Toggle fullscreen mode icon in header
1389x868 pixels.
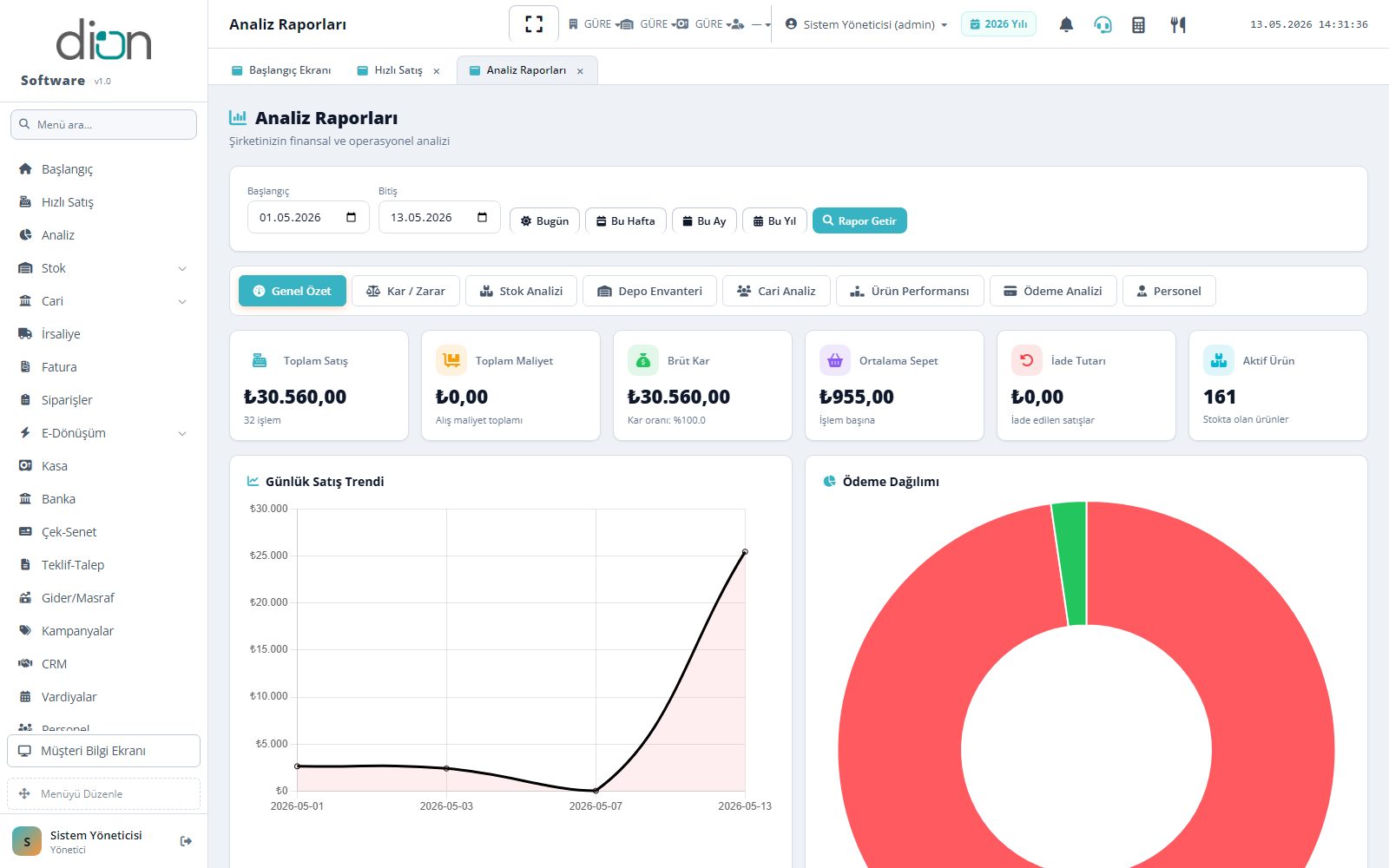534,24
